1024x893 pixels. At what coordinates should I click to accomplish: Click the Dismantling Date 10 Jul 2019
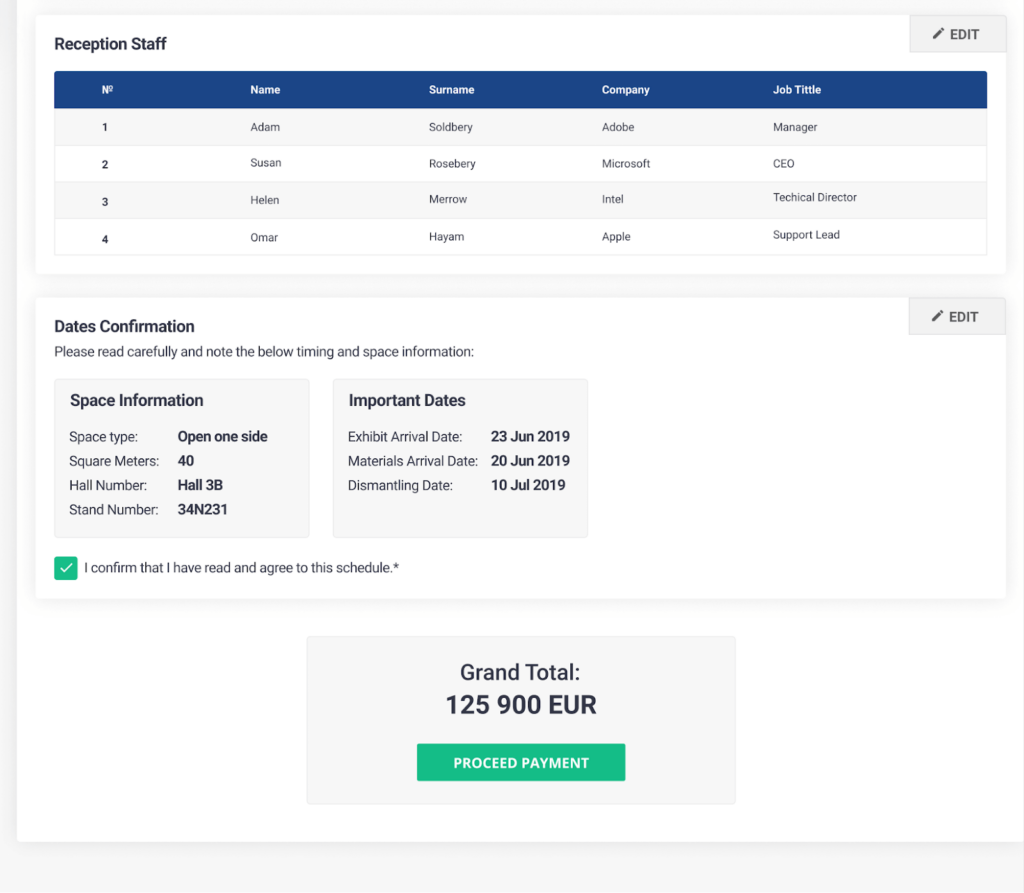click(x=528, y=485)
